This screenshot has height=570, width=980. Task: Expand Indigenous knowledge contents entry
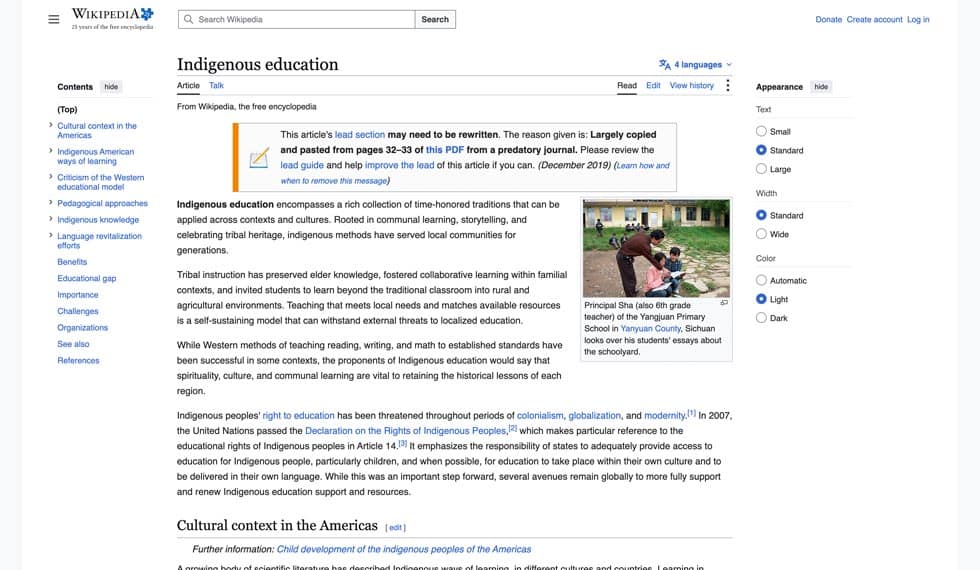point(51,219)
